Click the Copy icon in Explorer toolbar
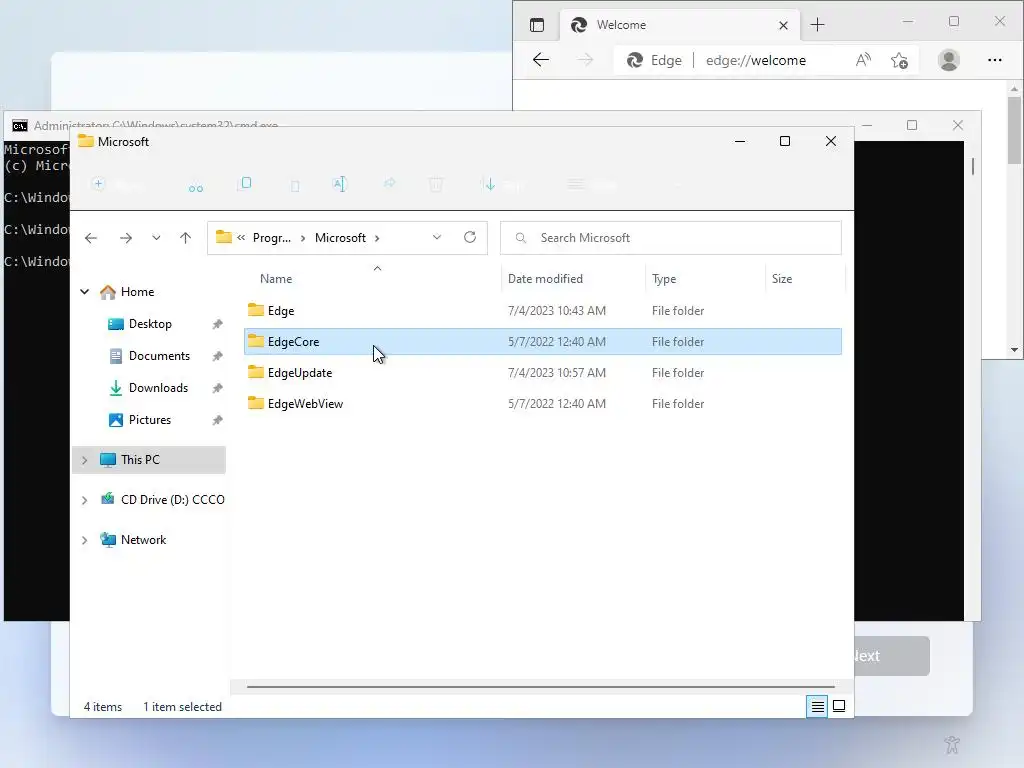 (x=246, y=183)
